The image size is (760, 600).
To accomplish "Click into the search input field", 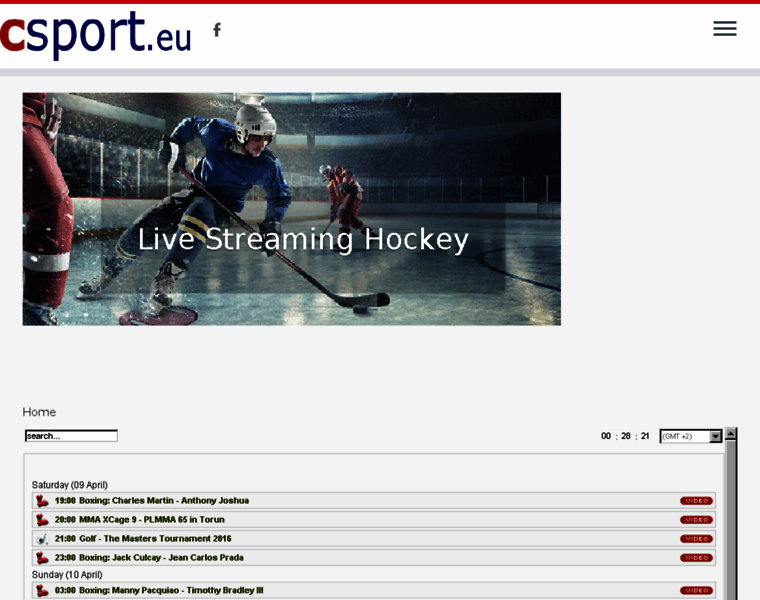I will [x=71, y=436].
